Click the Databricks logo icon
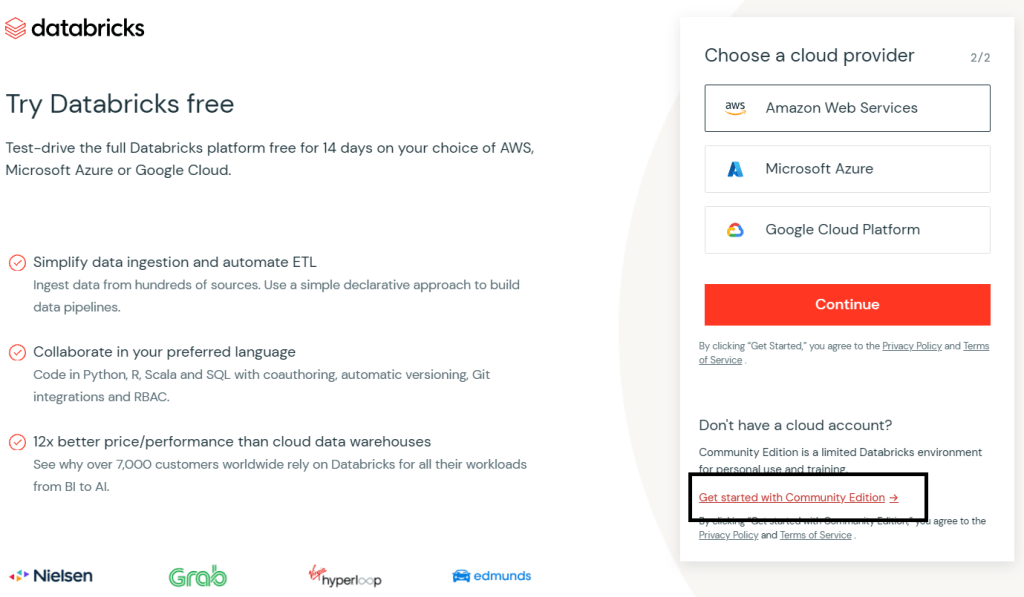 pos(16,28)
